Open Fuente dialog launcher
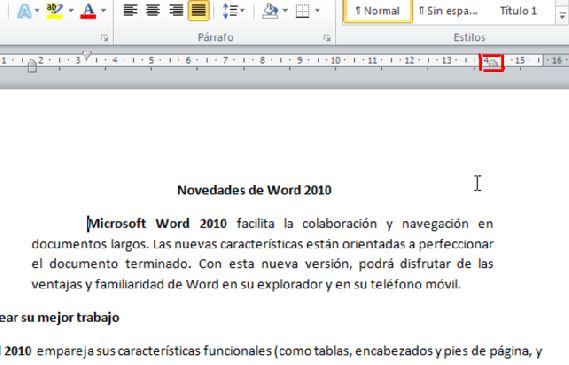The height and width of the screenshot is (365, 569). point(105,38)
